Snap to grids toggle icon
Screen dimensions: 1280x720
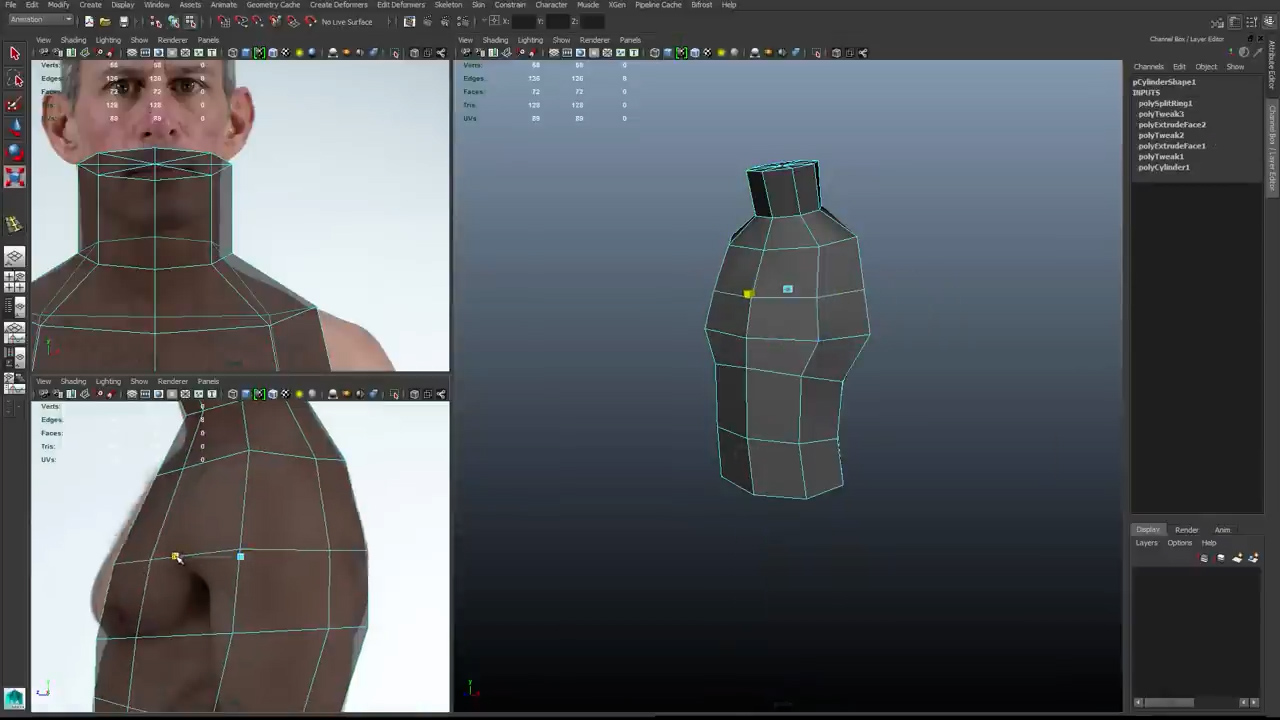point(223,21)
